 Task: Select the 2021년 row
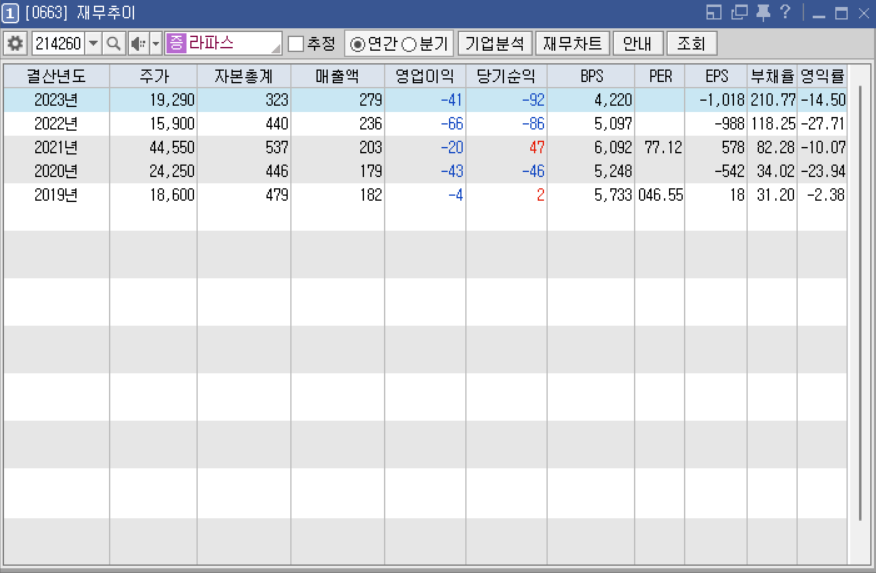(x=425, y=147)
